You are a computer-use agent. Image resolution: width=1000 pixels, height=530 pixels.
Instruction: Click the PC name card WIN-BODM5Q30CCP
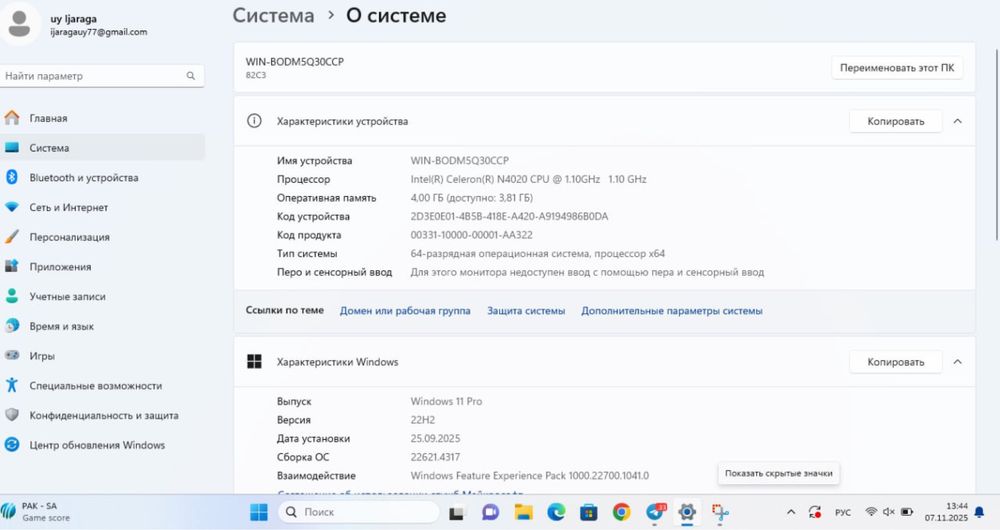coord(604,68)
